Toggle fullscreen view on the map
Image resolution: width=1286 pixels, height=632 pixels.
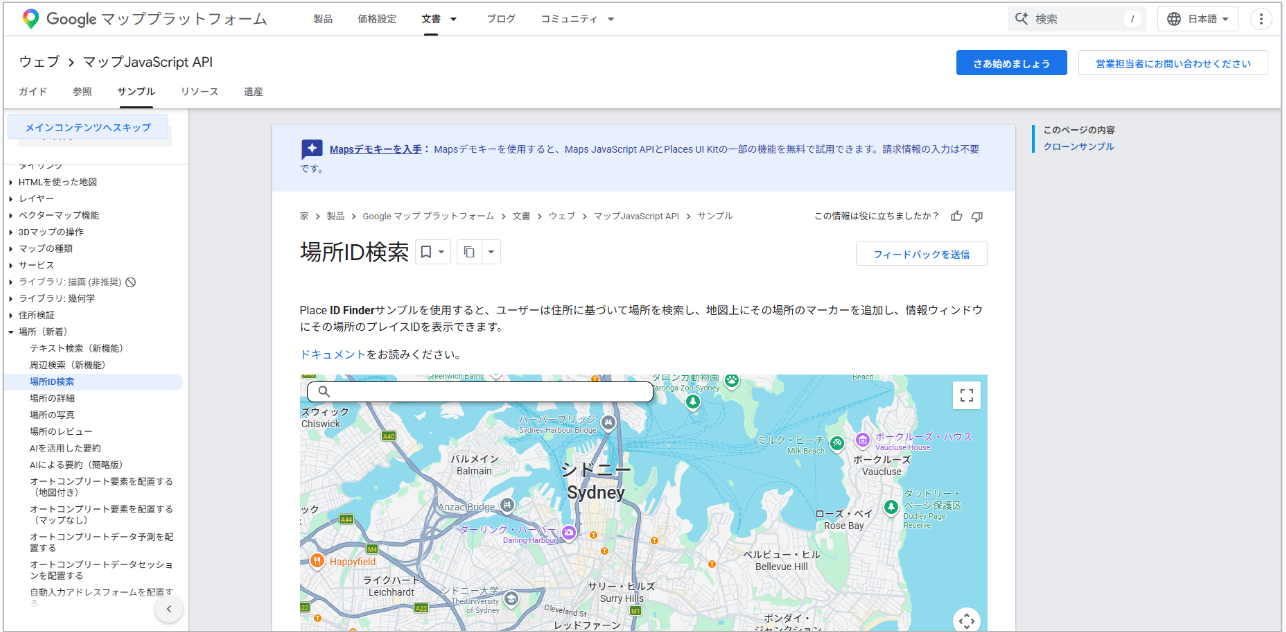point(966,395)
